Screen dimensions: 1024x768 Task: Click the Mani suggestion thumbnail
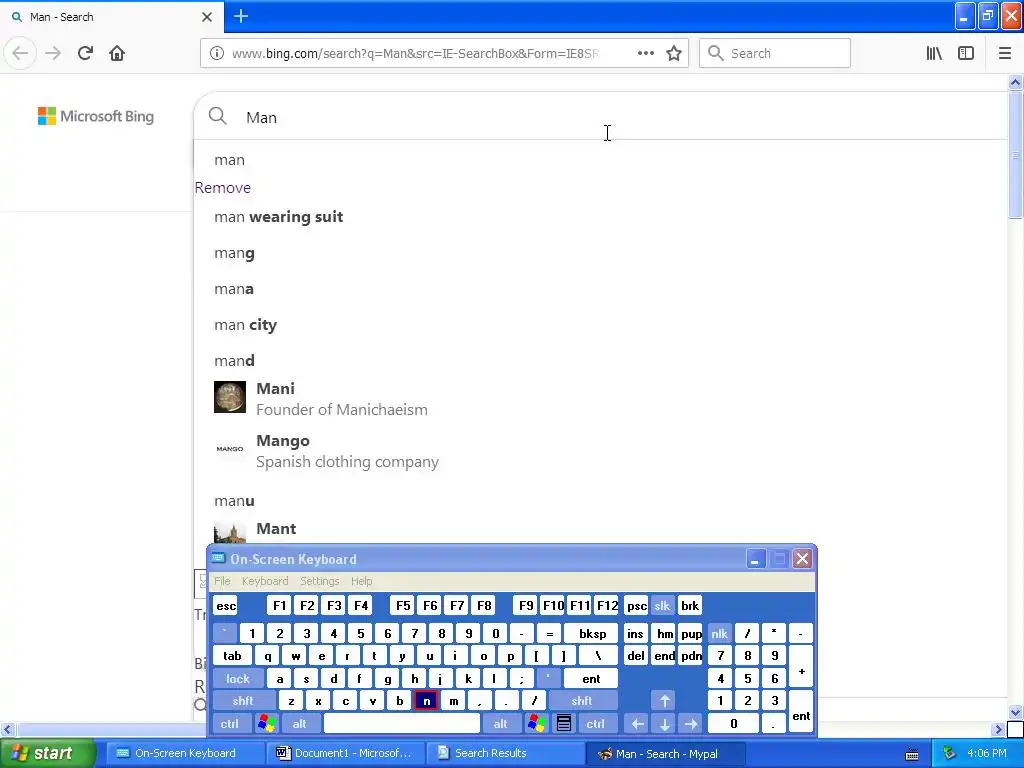coord(230,397)
